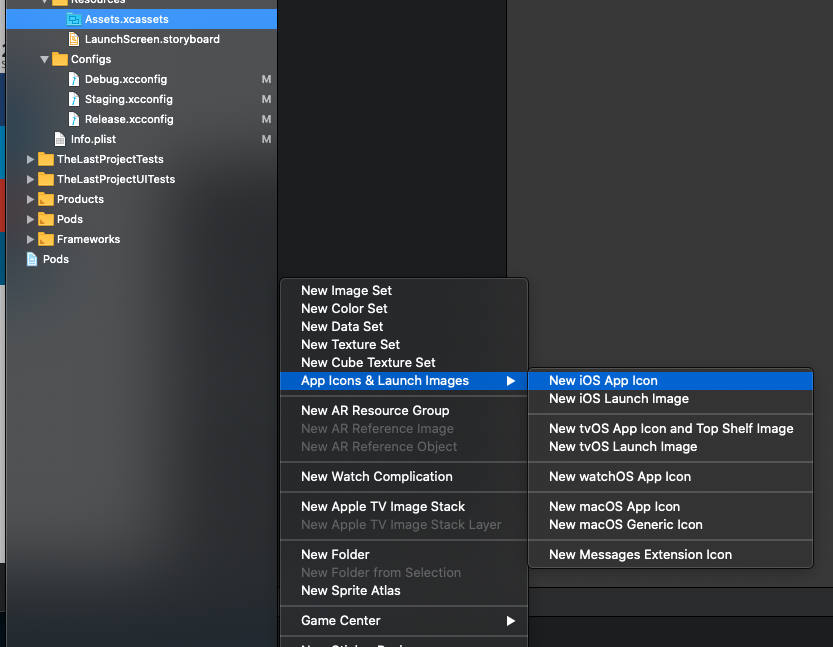This screenshot has width=833, height=647.
Task: Collapse the Configs group
Action: point(45,59)
